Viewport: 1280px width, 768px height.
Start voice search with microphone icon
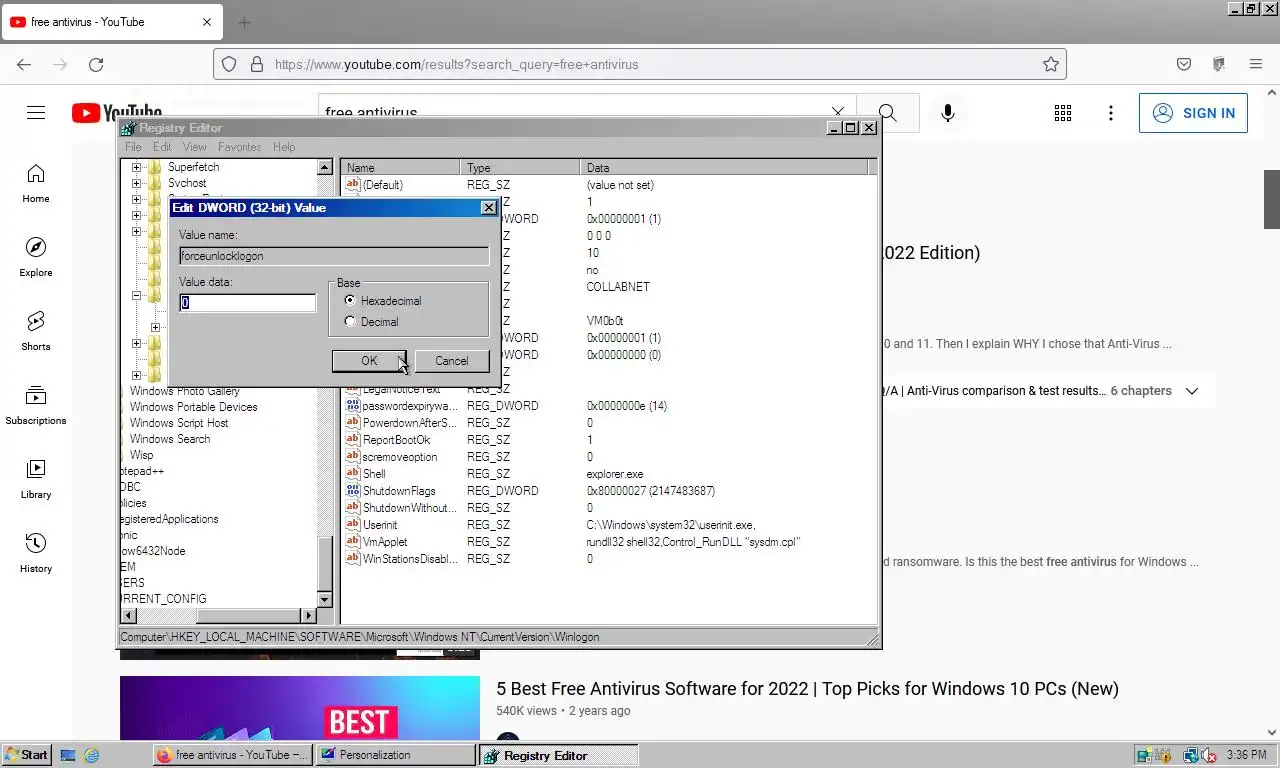coord(948,113)
